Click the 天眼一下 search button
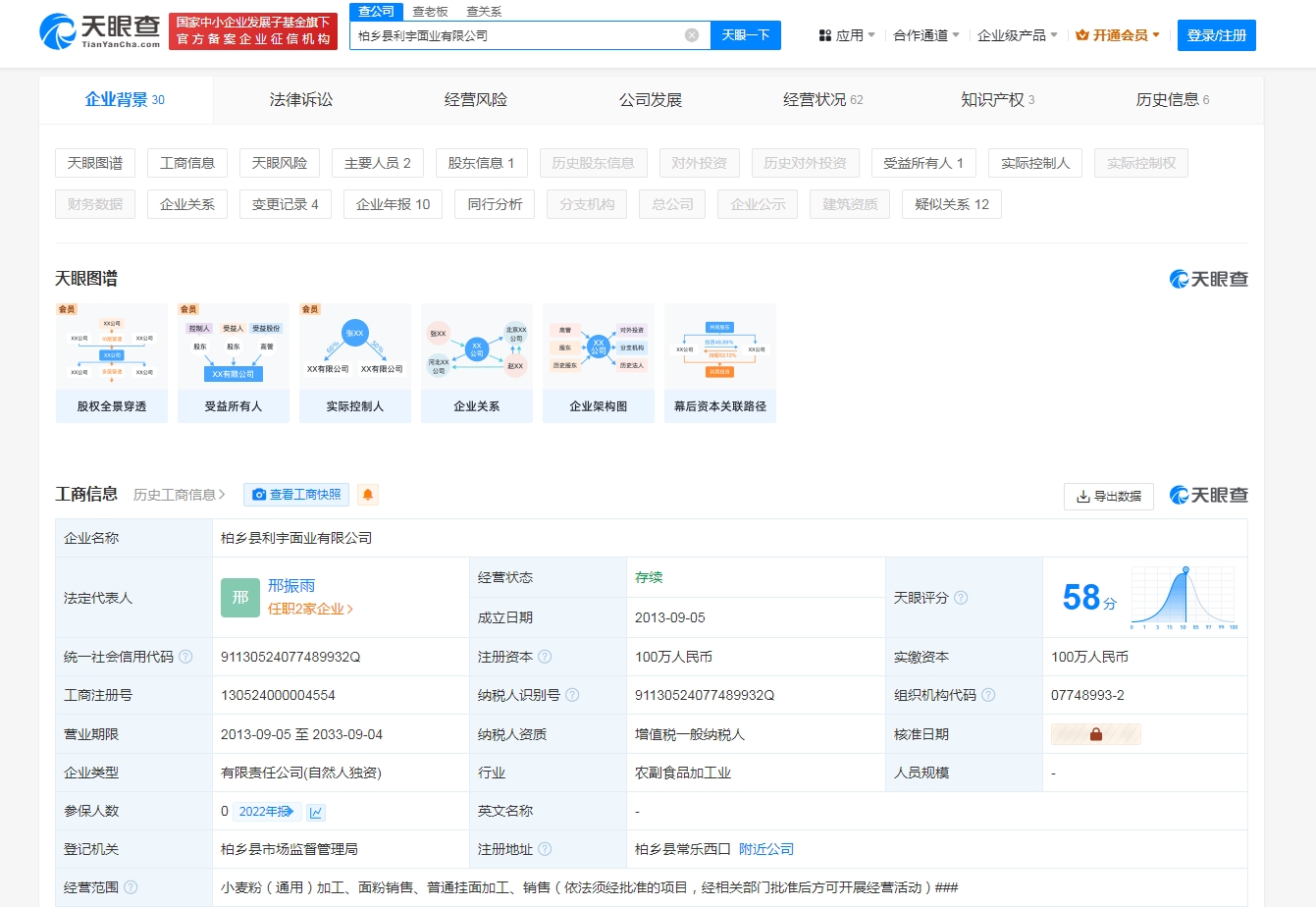Image resolution: width=1316 pixels, height=907 pixels. tap(746, 35)
